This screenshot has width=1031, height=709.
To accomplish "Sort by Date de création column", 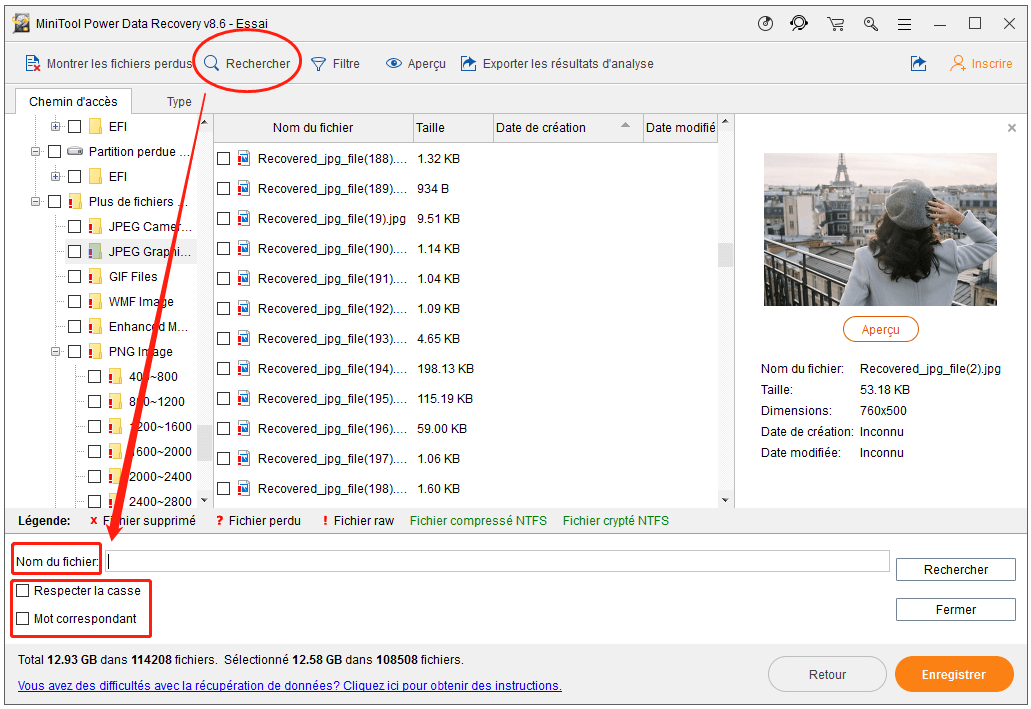I will pos(567,128).
